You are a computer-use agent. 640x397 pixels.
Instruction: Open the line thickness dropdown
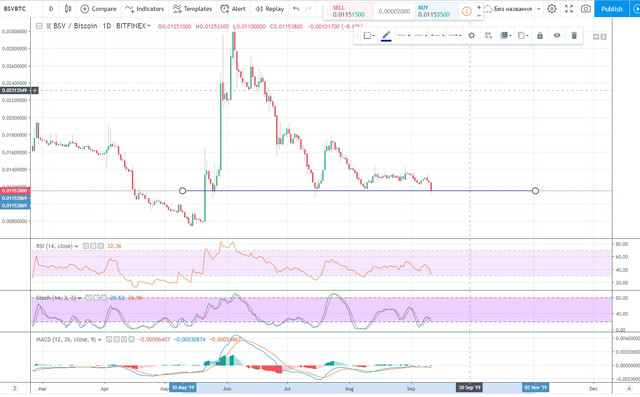pos(403,35)
